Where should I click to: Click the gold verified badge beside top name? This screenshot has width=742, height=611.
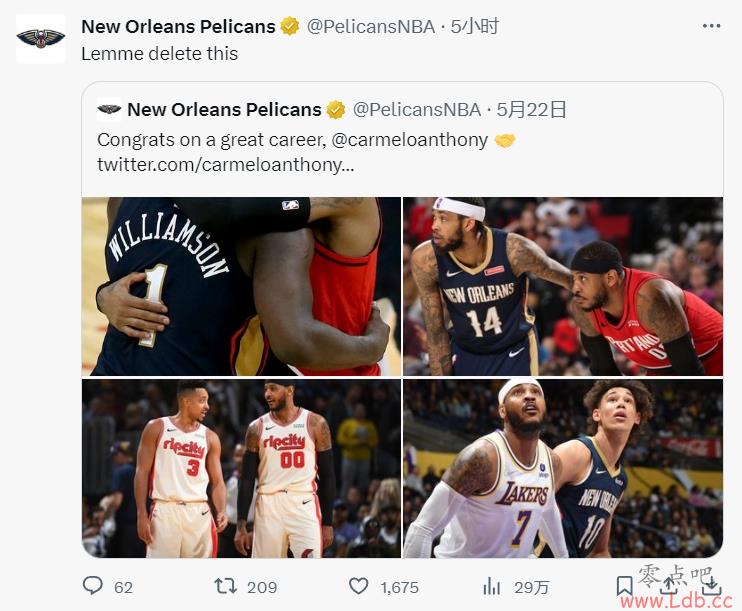click(290, 27)
